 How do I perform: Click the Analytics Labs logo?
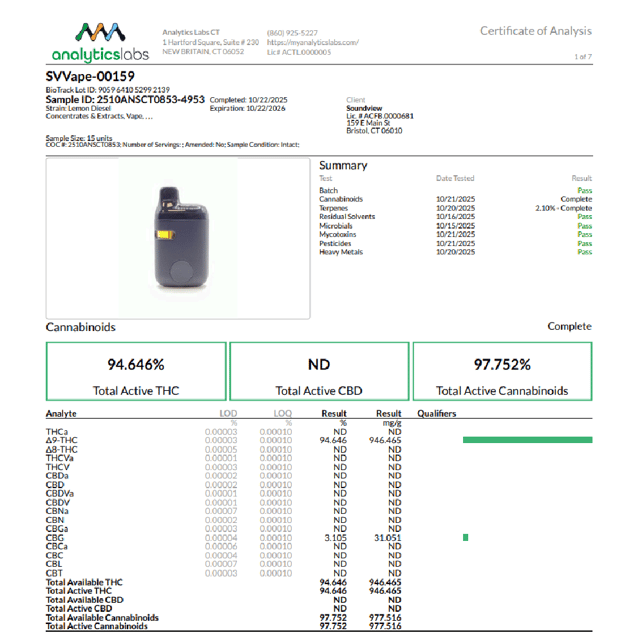point(100,43)
